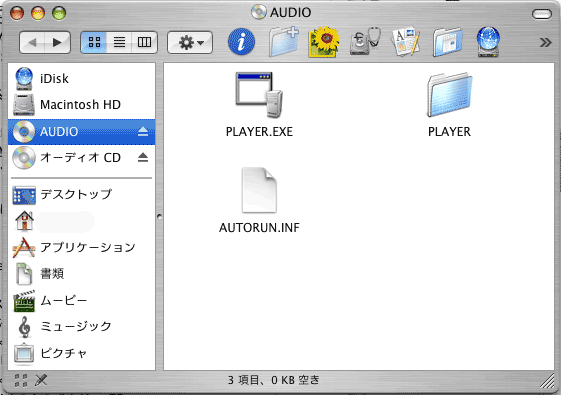The height and width of the screenshot is (395, 561).
Task: Open the blue folder icon in toolbar
Action: 448,42
